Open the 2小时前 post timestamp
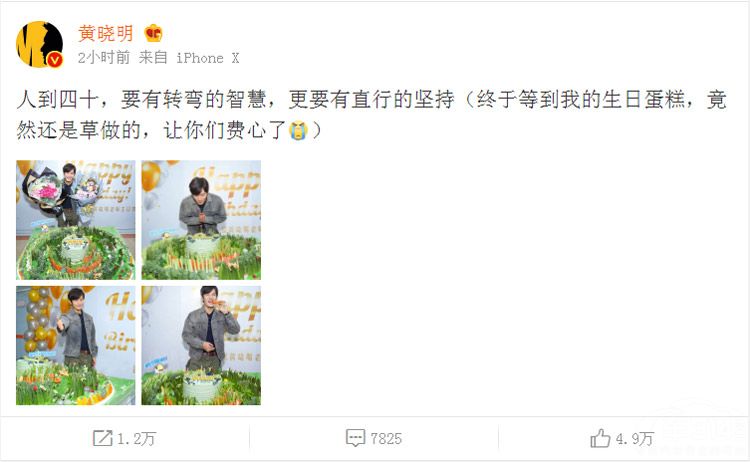Image resolution: width=750 pixels, height=462 pixels. (104, 58)
